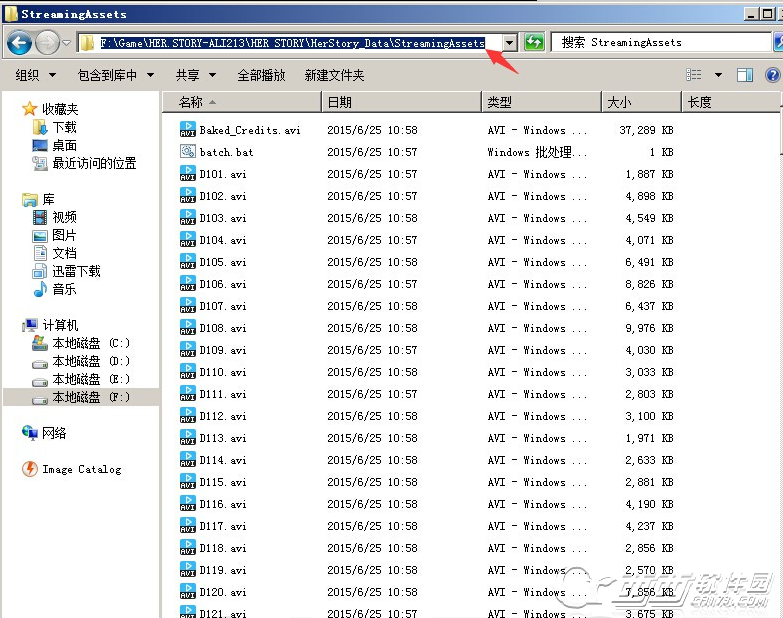Click the address bar folder path
This screenshot has height=618, width=783.
[292, 43]
